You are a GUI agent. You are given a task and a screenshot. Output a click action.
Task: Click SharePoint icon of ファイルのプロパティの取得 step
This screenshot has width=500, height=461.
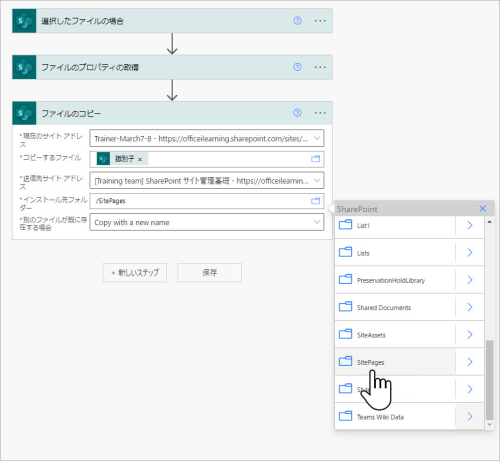coord(24,67)
